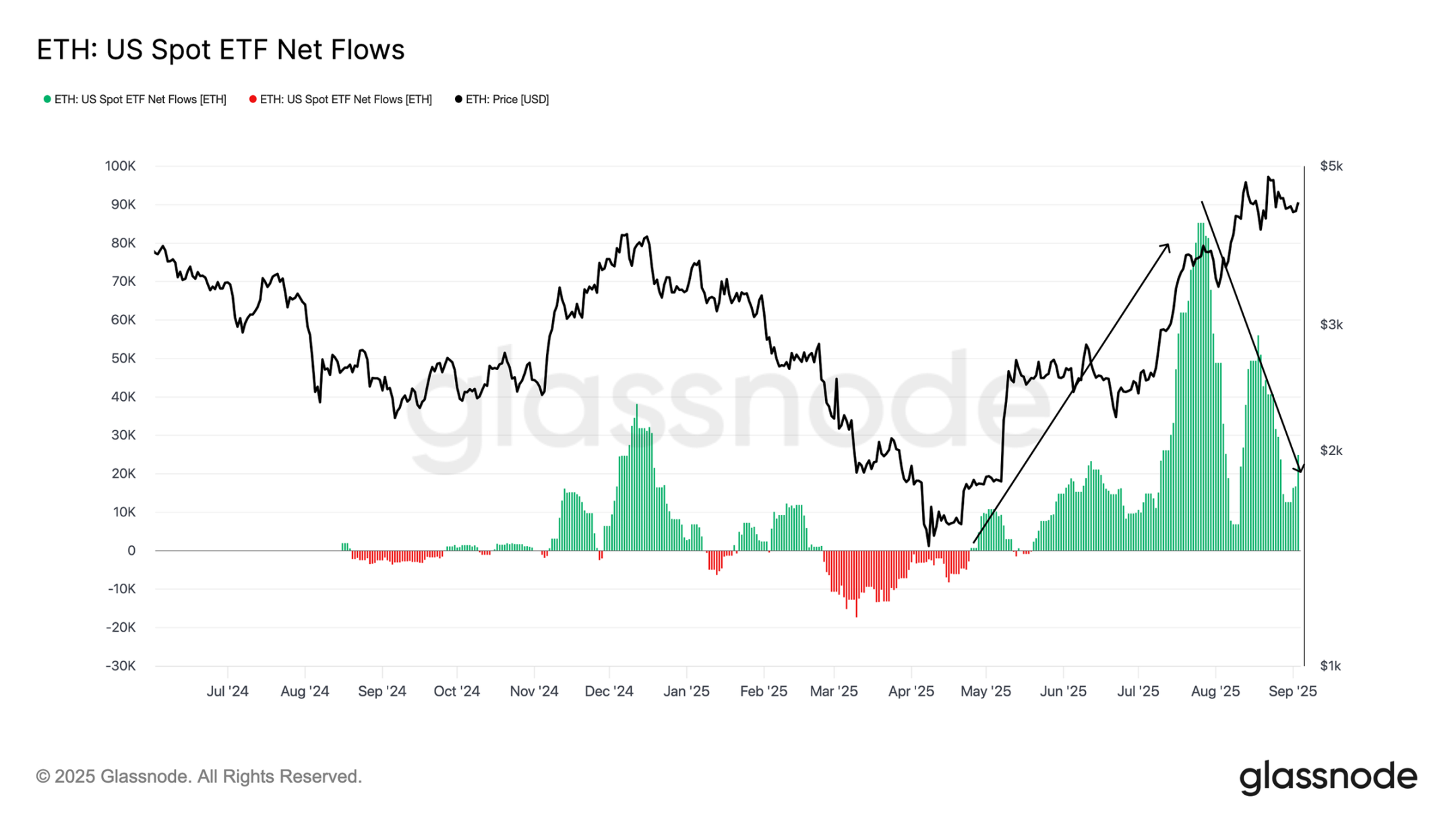The image size is (1456, 819).
Task: Click the black legend dot for ETH price
Action: coord(458,100)
